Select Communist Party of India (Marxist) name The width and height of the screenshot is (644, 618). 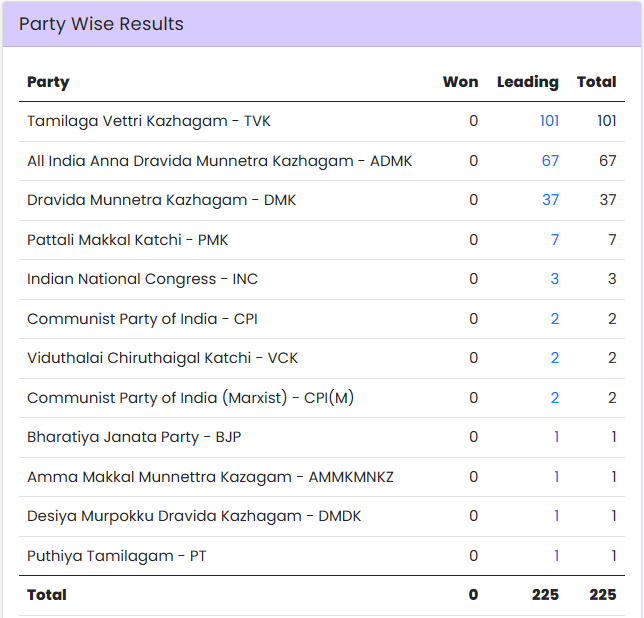click(190, 397)
